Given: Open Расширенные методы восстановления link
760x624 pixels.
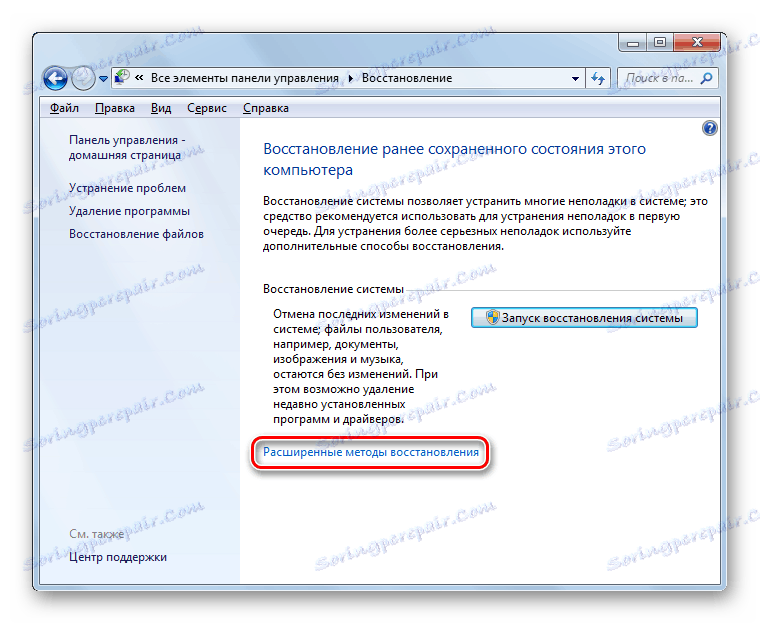Looking at the screenshot, I should 371,452.
